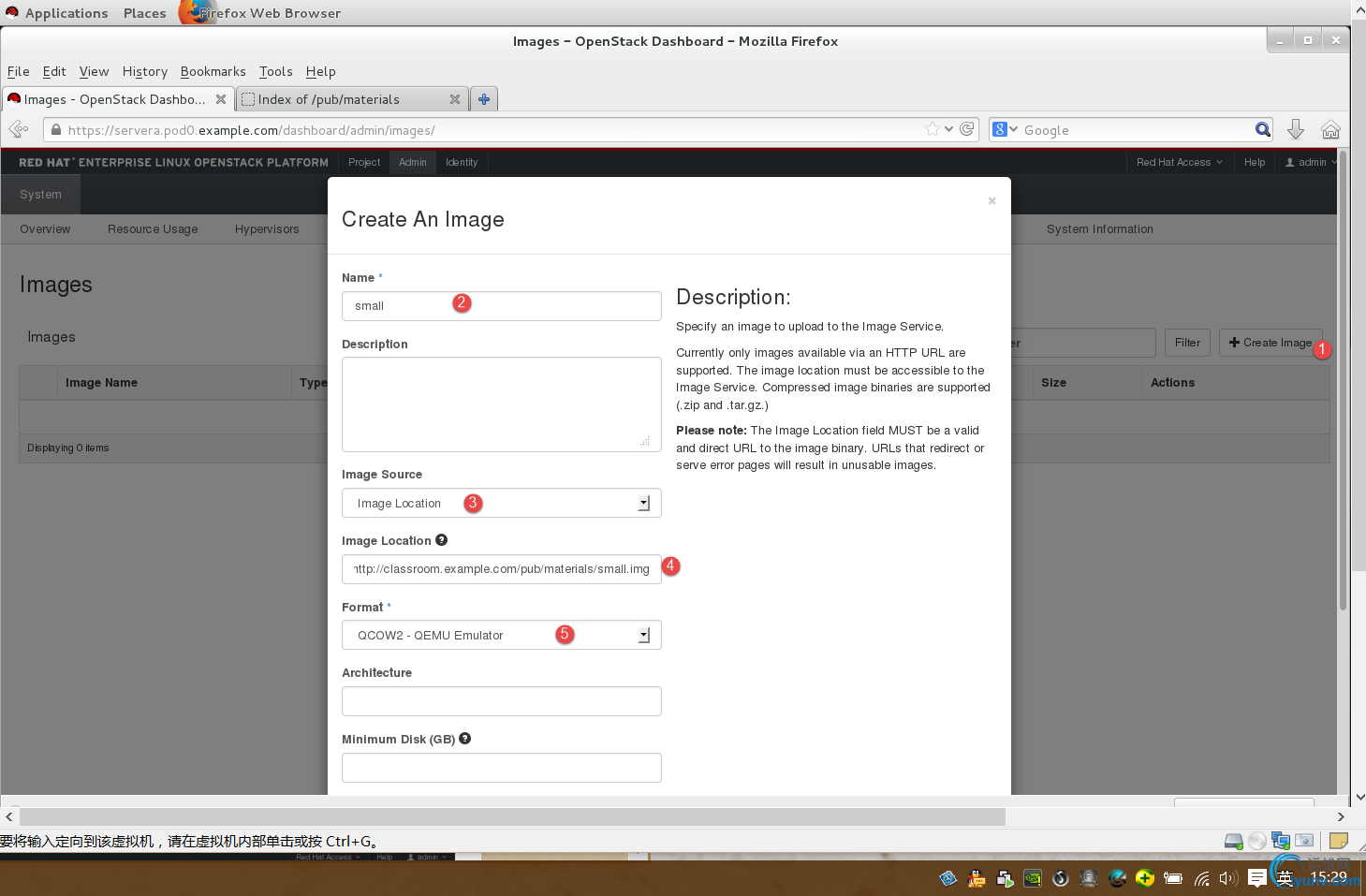This screenshot has width=1366, height=896.
Task: Open the View menu
Action: point(94,71)
